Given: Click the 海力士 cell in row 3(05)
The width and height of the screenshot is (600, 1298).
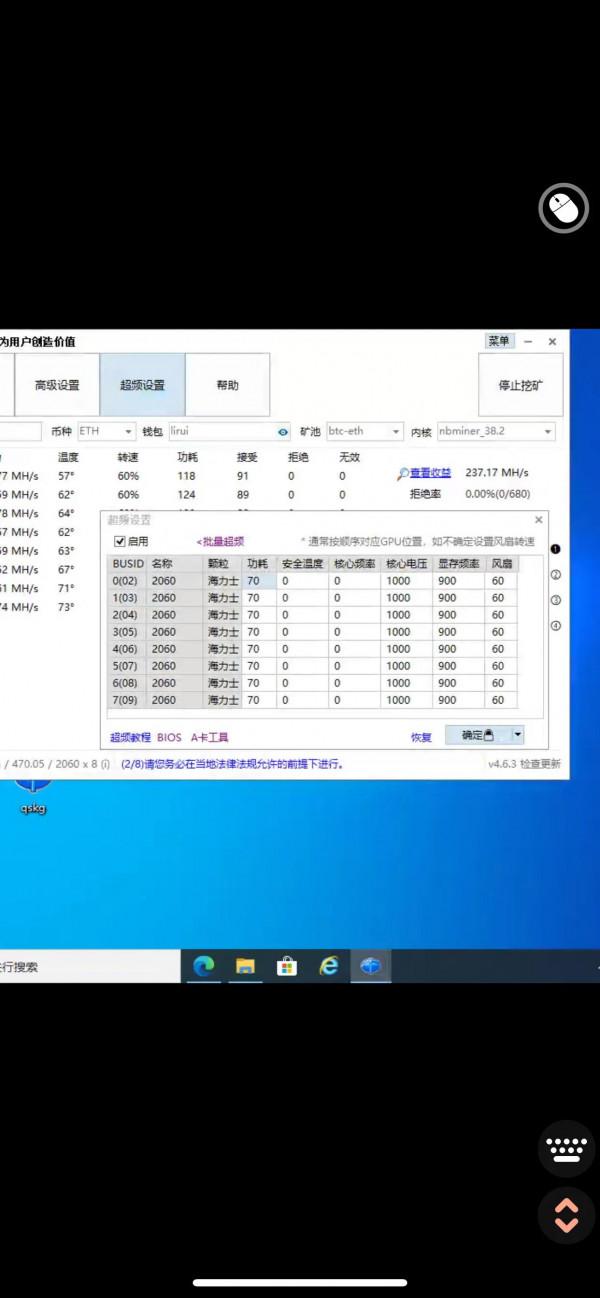Looking at the screenshot, I should pyautogui.click(x=223, y=632).
